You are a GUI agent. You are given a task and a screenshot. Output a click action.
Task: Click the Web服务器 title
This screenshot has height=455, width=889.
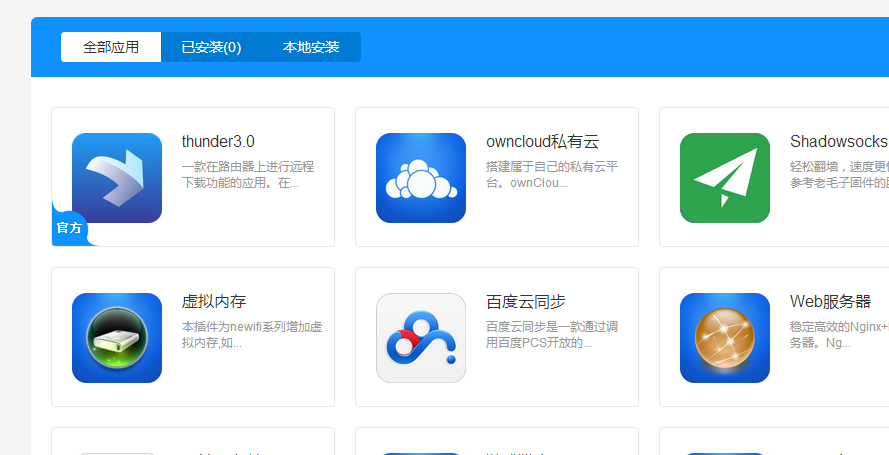pos(830,301)
